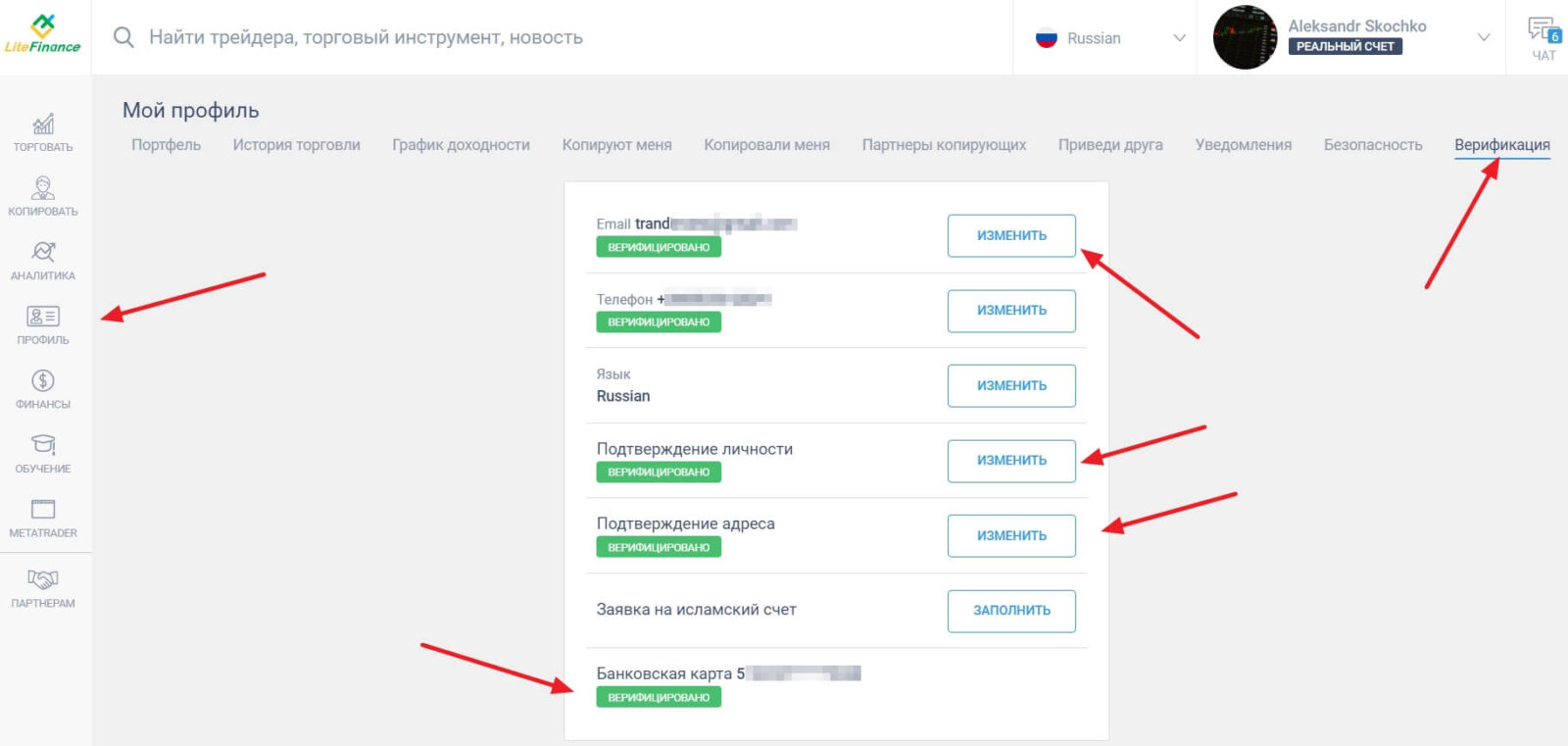Switch to the Партнеры копирующих tab
Viewport: 1568px width, 746px height.
click(x=945, y=145)
